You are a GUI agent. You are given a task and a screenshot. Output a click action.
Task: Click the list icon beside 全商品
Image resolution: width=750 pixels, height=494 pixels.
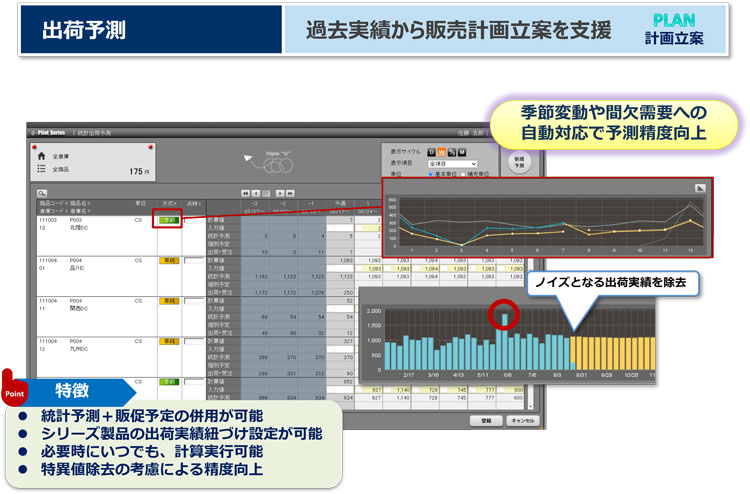pyautogui.click(x=42, y=169)
